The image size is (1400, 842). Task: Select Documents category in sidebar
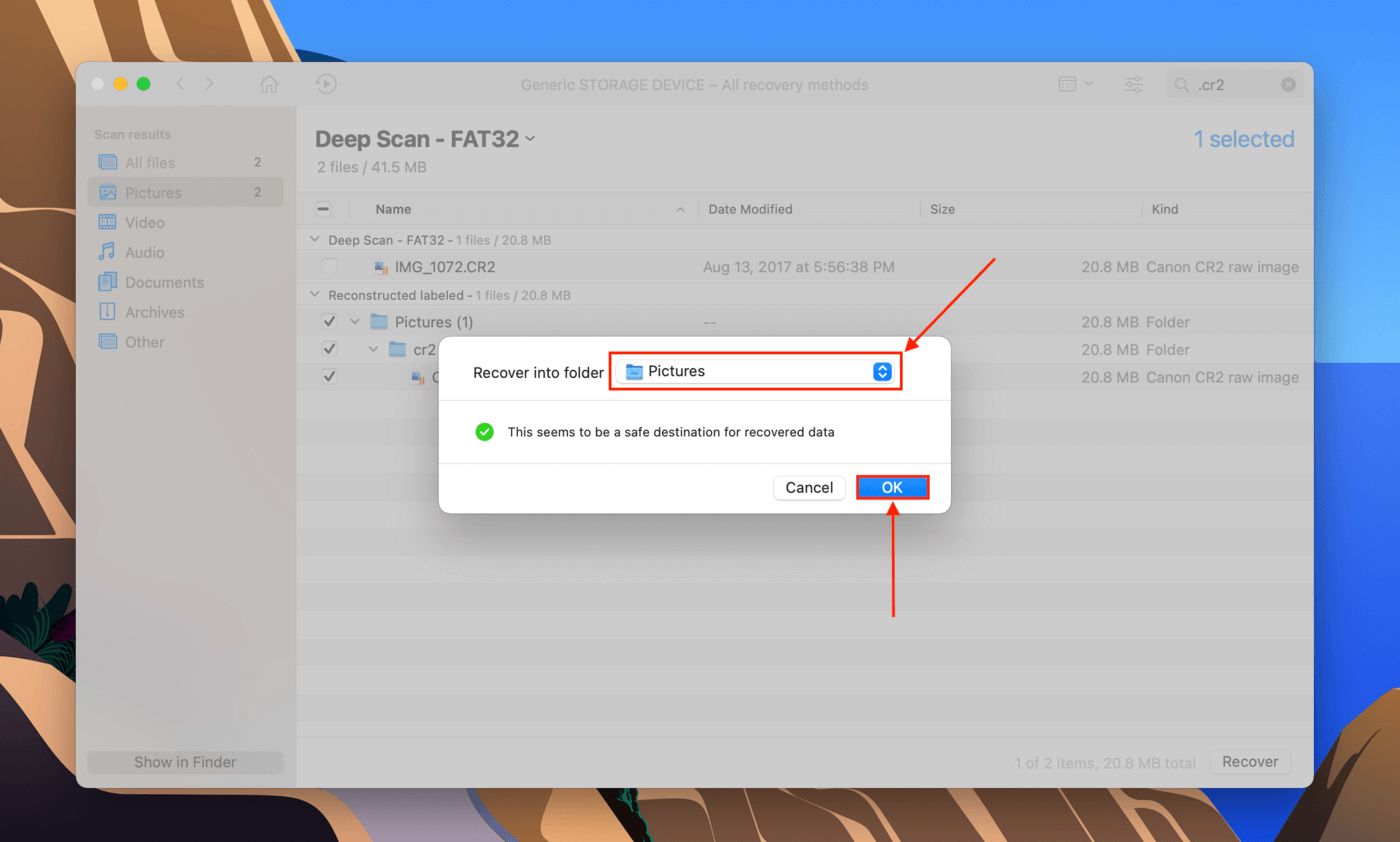tap(185, 282)
